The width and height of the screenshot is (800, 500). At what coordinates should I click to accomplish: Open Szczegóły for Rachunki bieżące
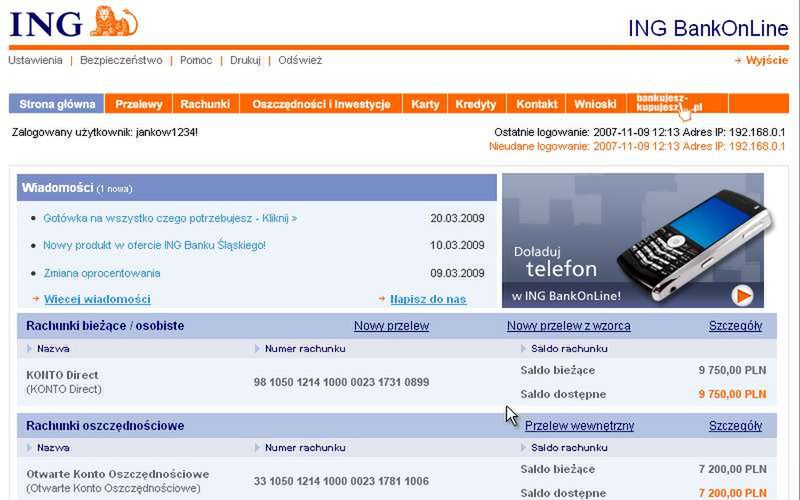pos(735,326)
